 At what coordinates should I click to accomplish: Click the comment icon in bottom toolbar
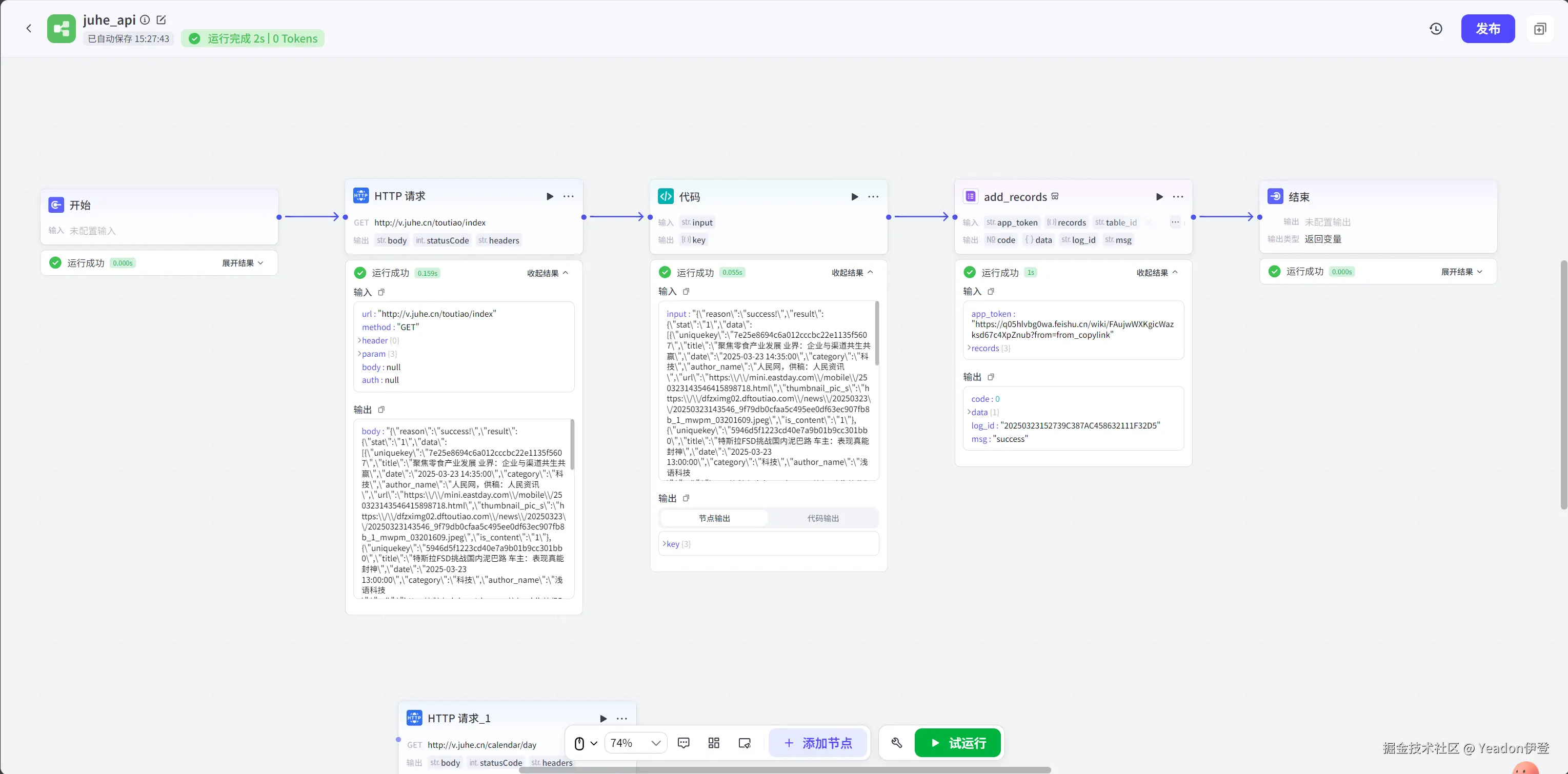click(x=684, y=743)
